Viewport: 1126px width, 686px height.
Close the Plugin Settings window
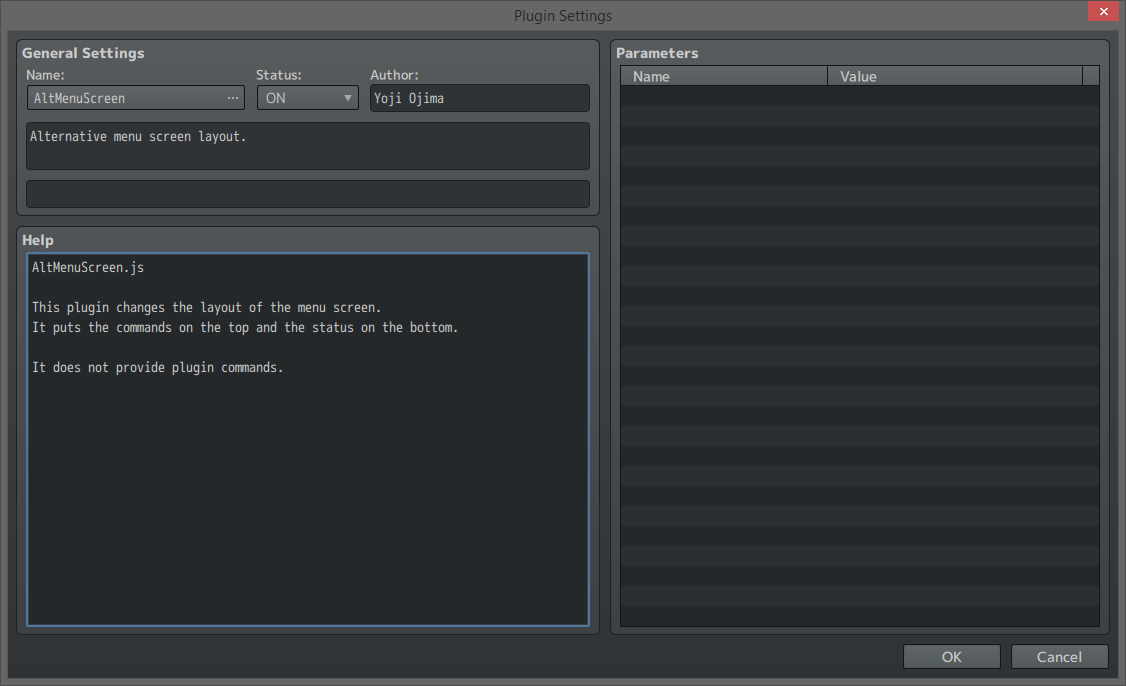coord(1103,11)
